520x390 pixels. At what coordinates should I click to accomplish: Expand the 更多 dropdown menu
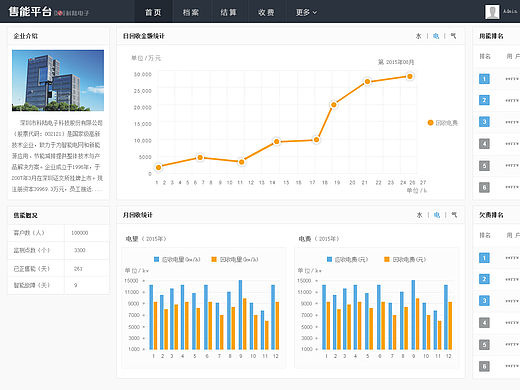[306, 12]
